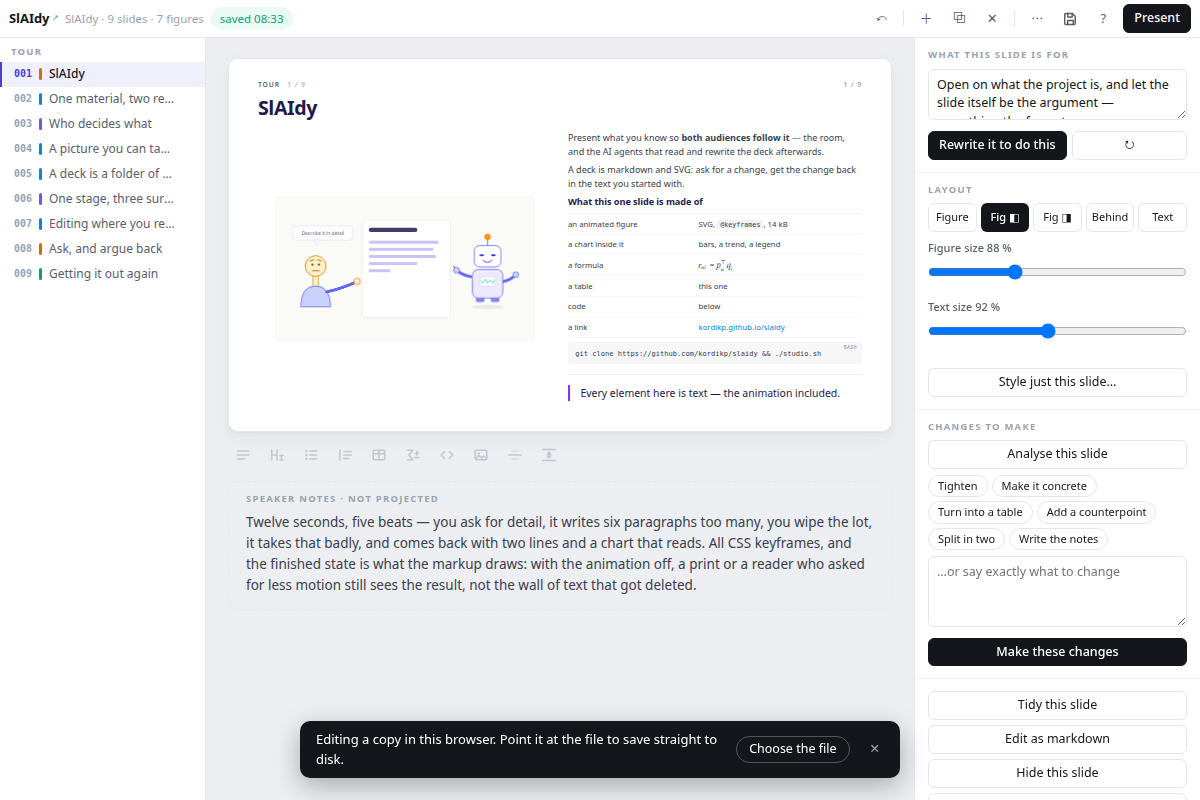Undo the last change
The image size is (1200, 800).
tap(881, 18)
